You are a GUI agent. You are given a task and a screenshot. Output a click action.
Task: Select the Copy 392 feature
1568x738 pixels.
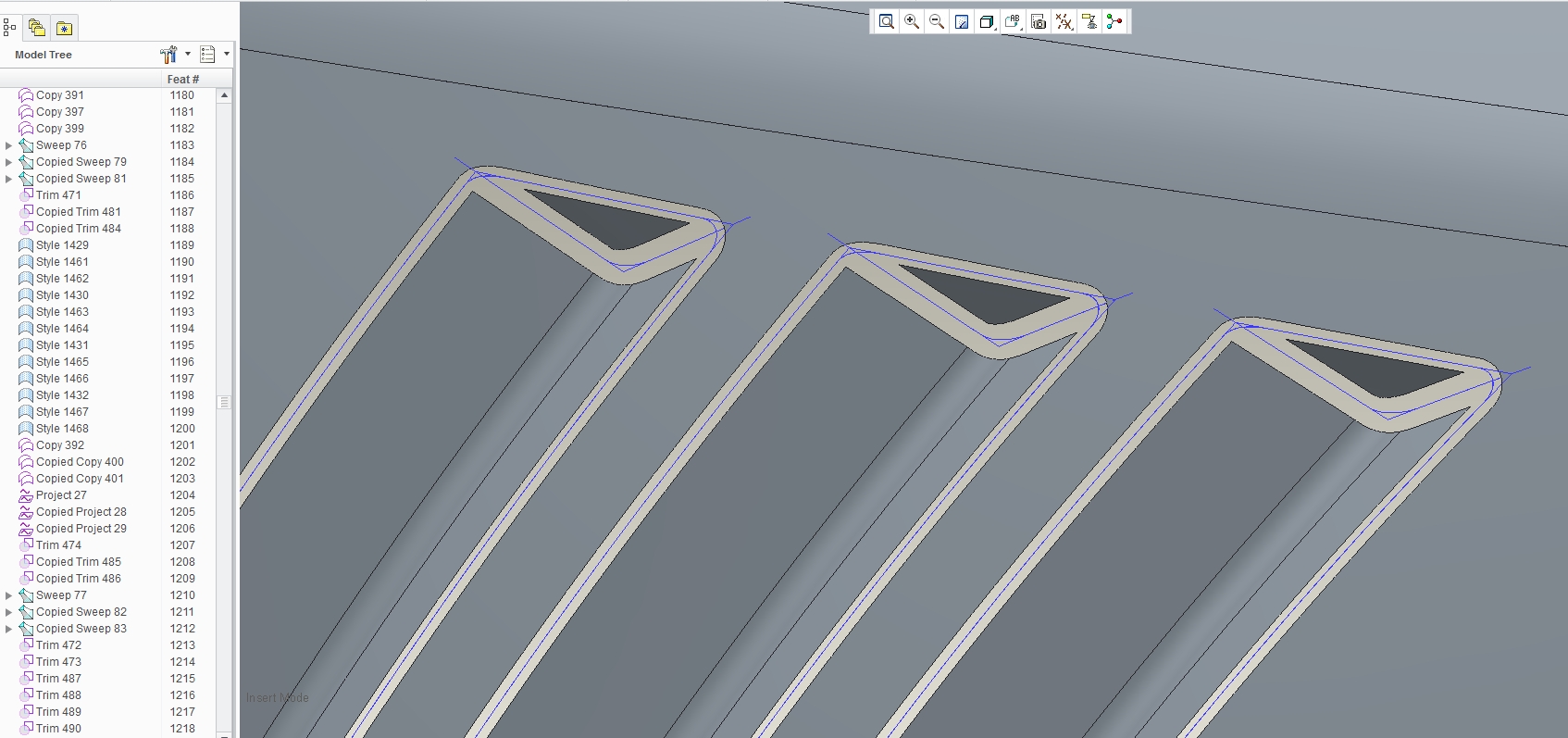(60, 445)
